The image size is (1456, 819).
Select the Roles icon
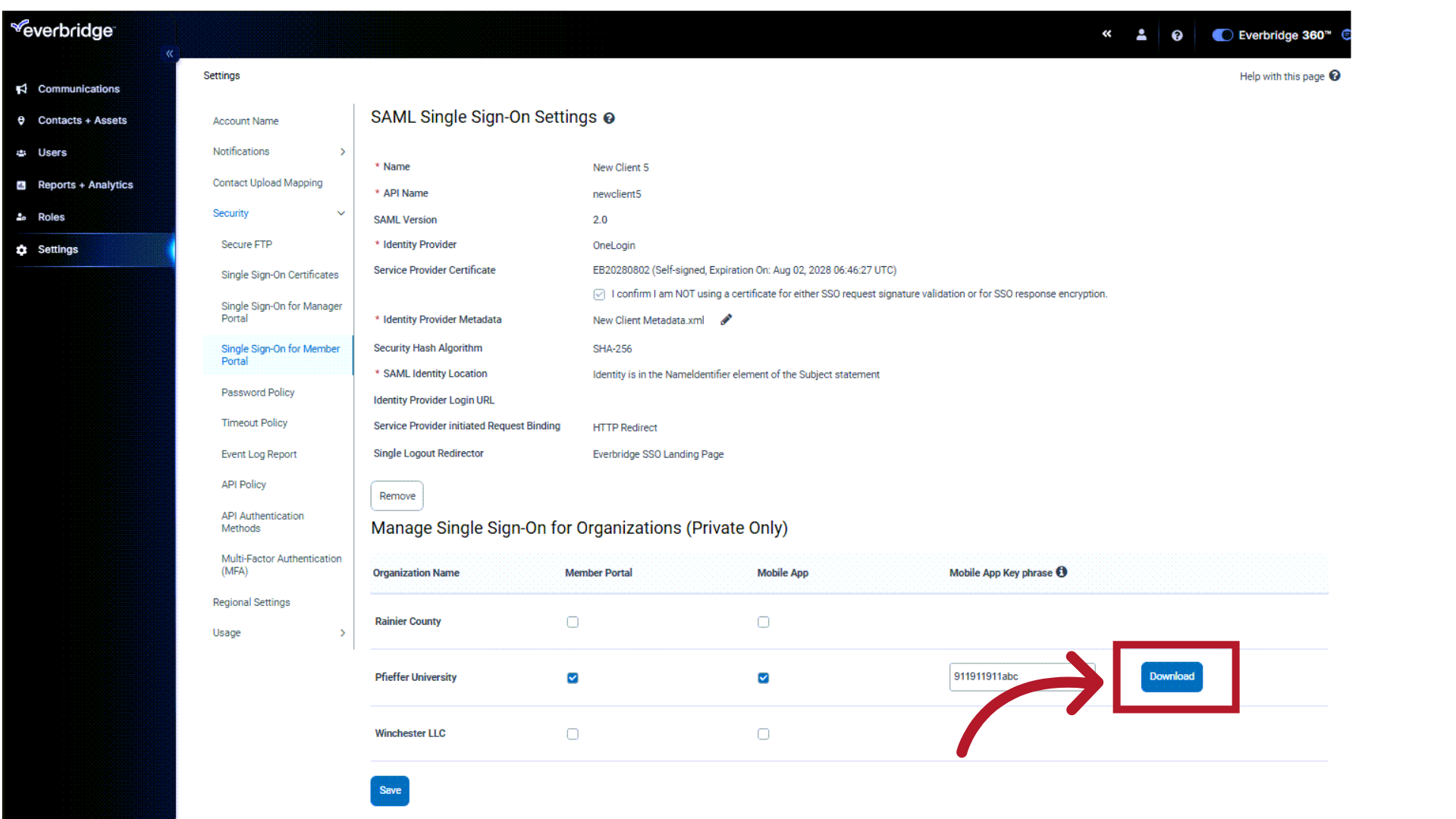[x=21, y=217]
